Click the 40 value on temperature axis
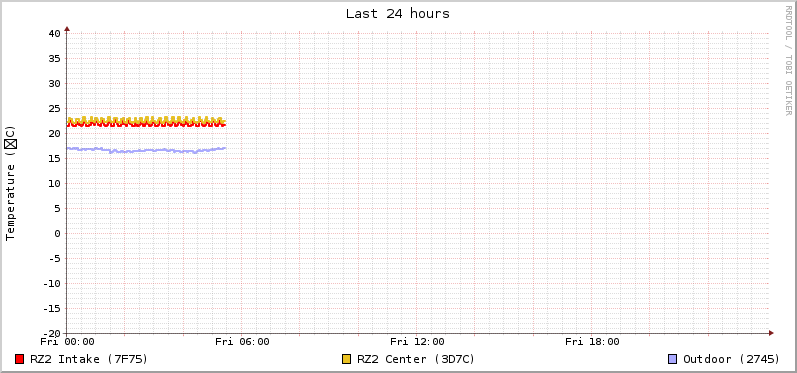 click(55, 34)
